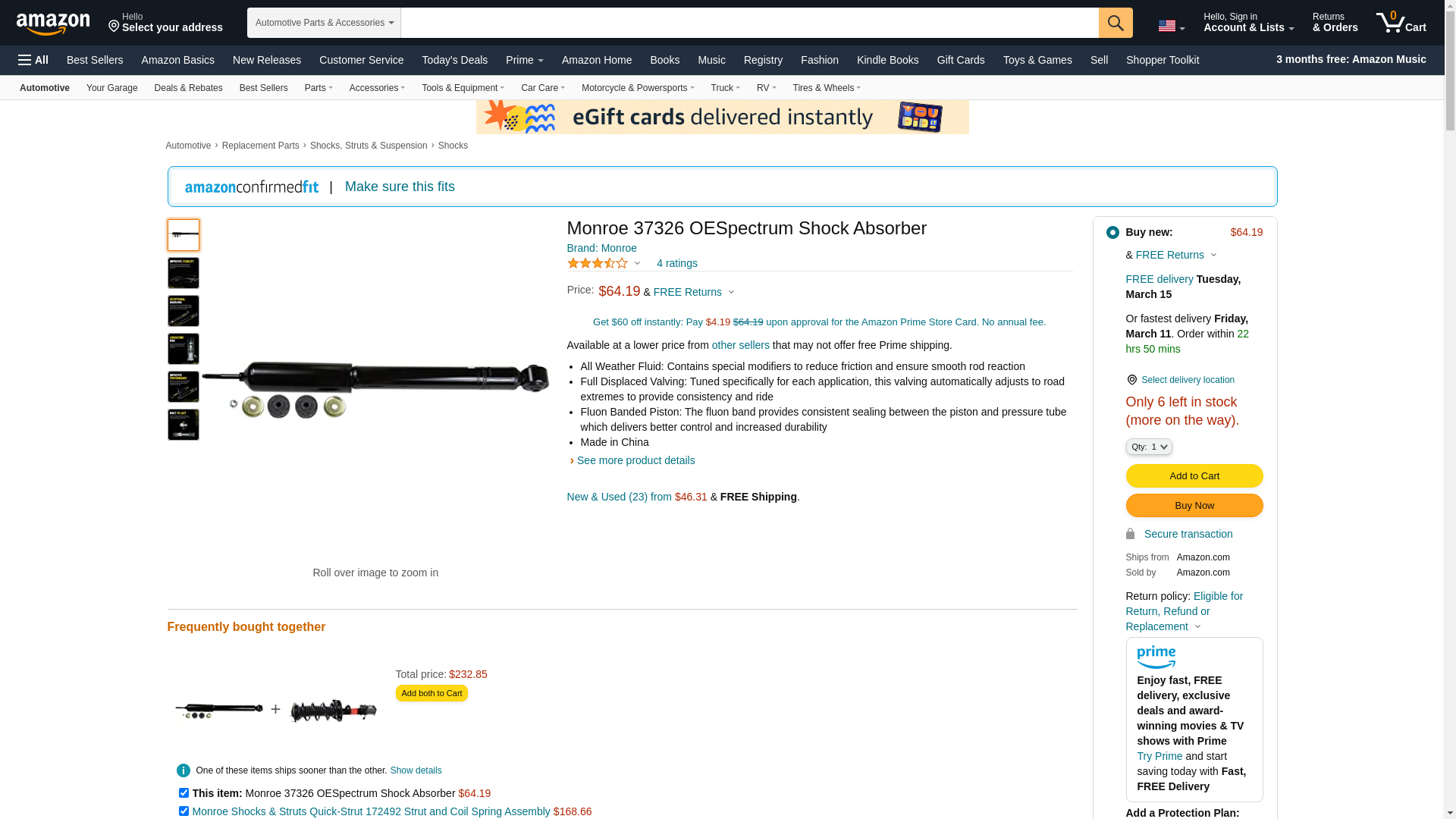Image resolution: width=1456 pixels, height=819 pixels.
Task: Click the Add to Cart button
Action: click(x=1194, y=475)
